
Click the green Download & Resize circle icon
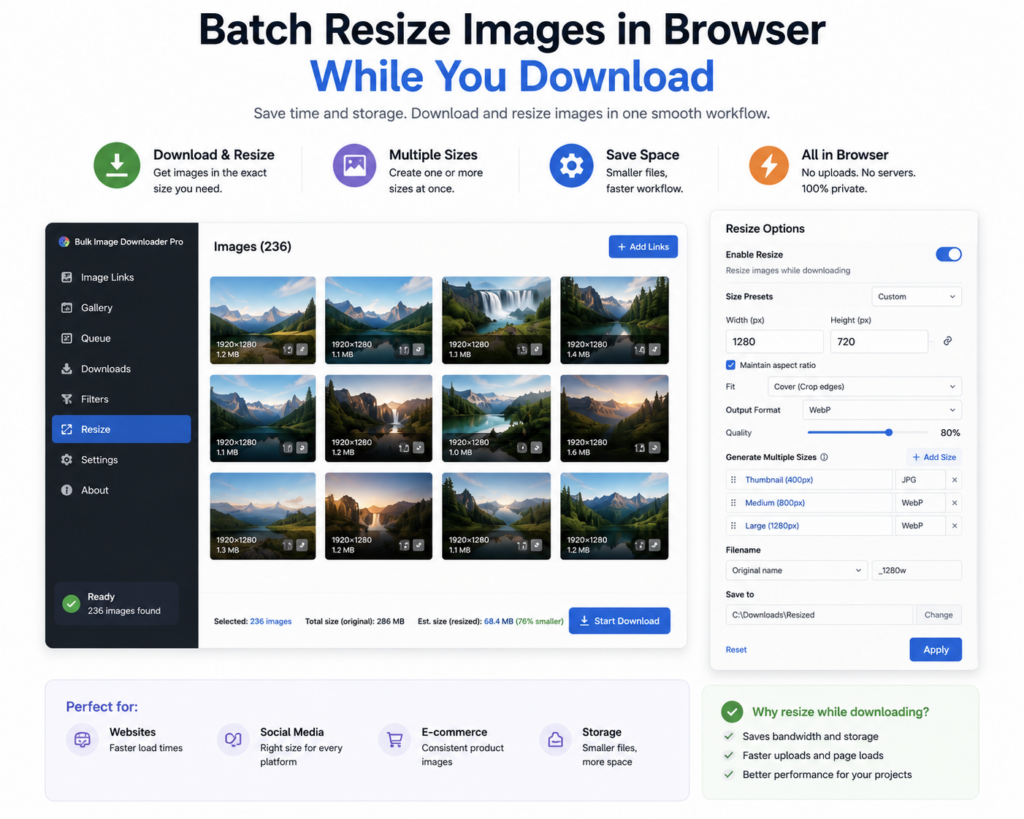click(117, 165)
